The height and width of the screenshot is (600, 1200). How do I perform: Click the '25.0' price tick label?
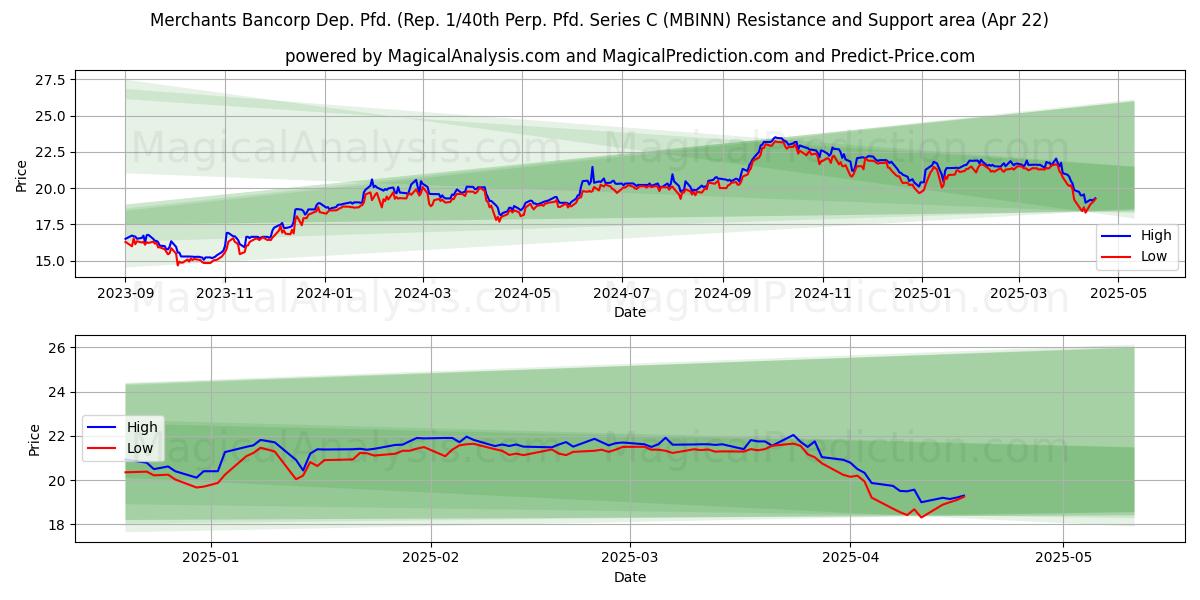point(51,116)
